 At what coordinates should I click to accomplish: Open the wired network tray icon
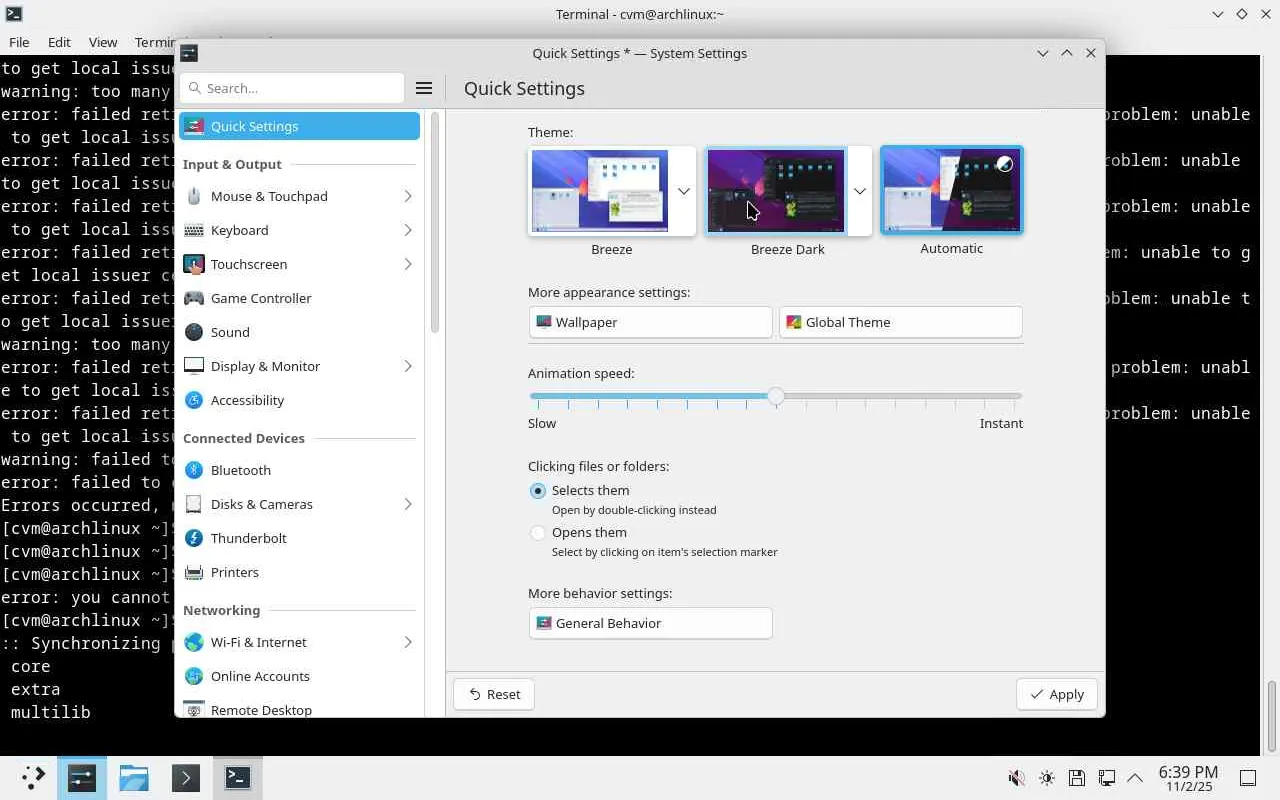(x=1107, y=778)
